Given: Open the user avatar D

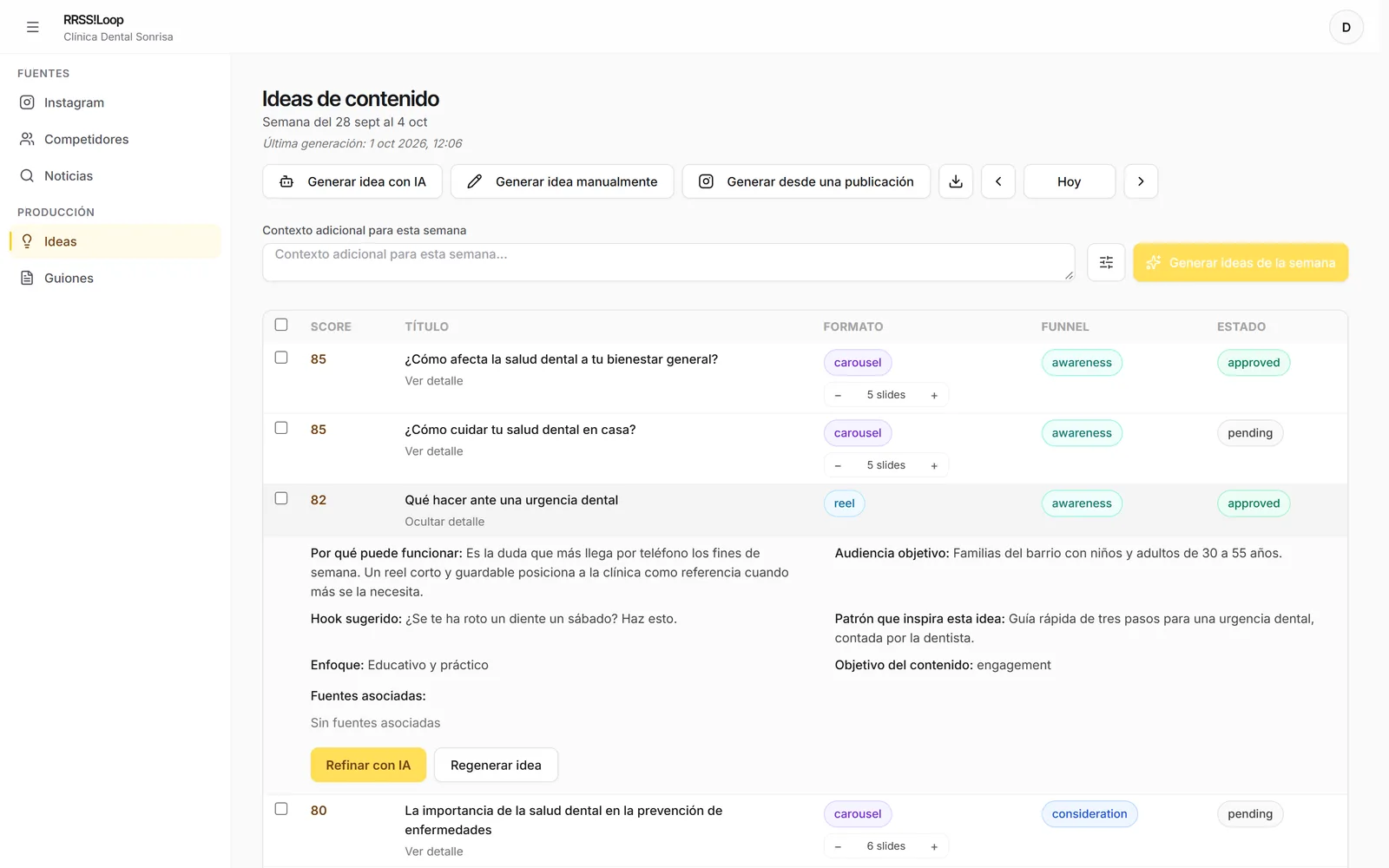Looking at the screenshot, I should click(x=1346, y=27).
